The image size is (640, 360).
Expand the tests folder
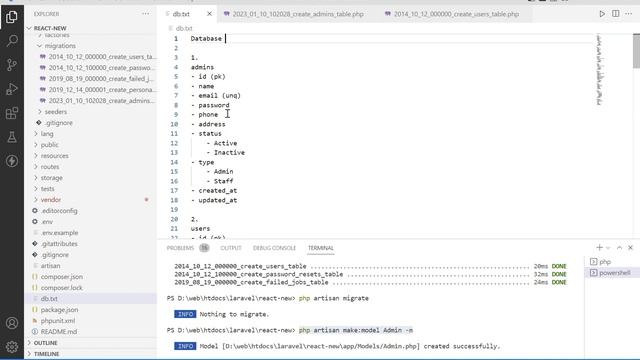[x=47, y=189]
